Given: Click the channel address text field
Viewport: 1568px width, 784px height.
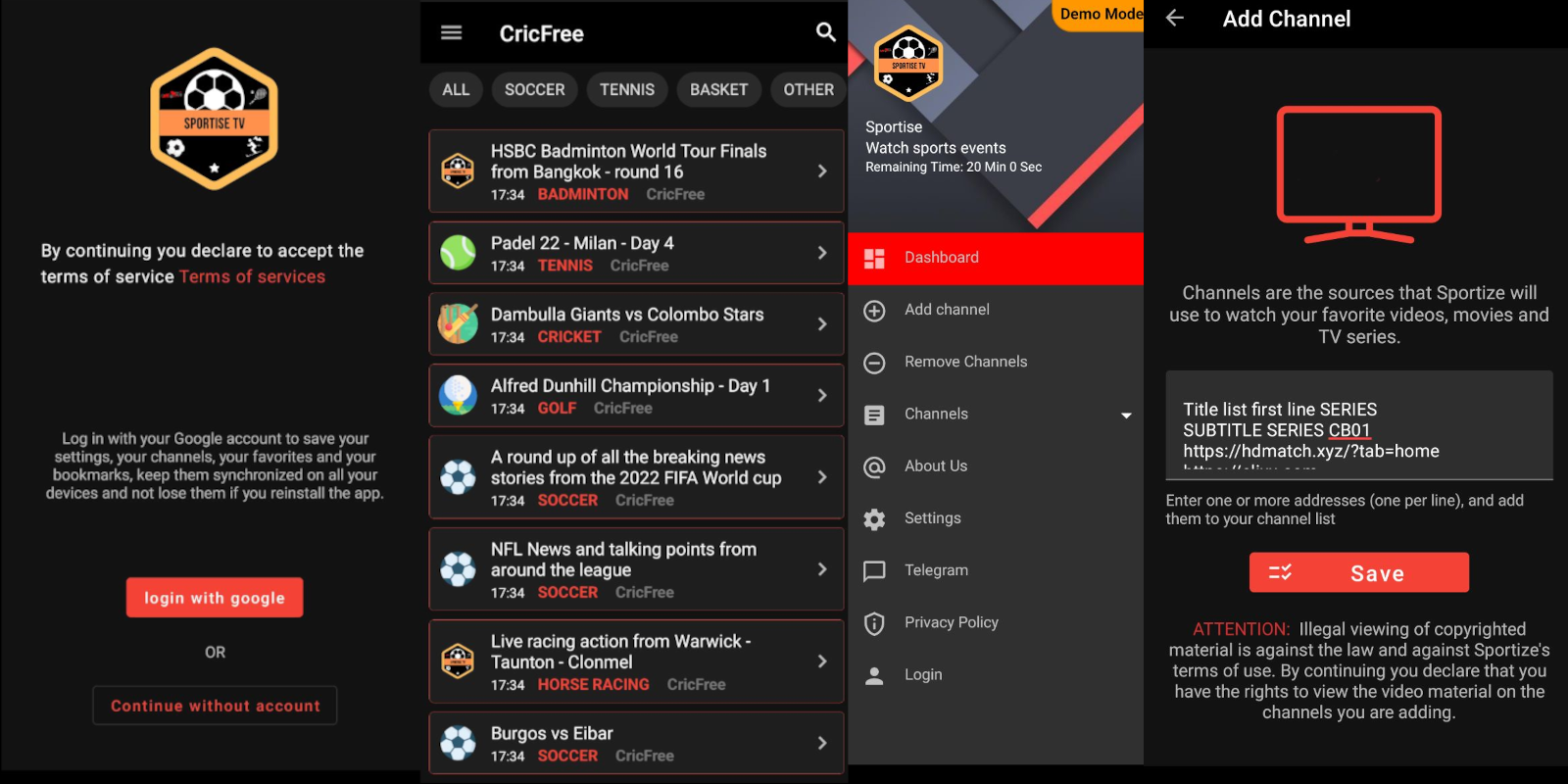Looking at the screenshot, I should 1359,425.
